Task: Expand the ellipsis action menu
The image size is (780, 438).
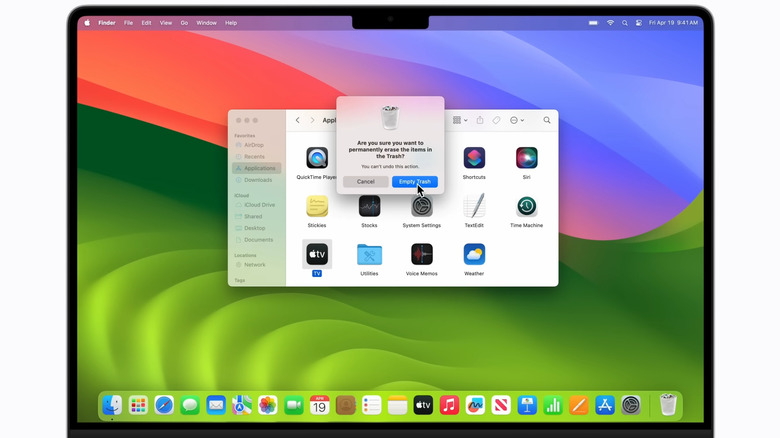Action: [516, 120]
